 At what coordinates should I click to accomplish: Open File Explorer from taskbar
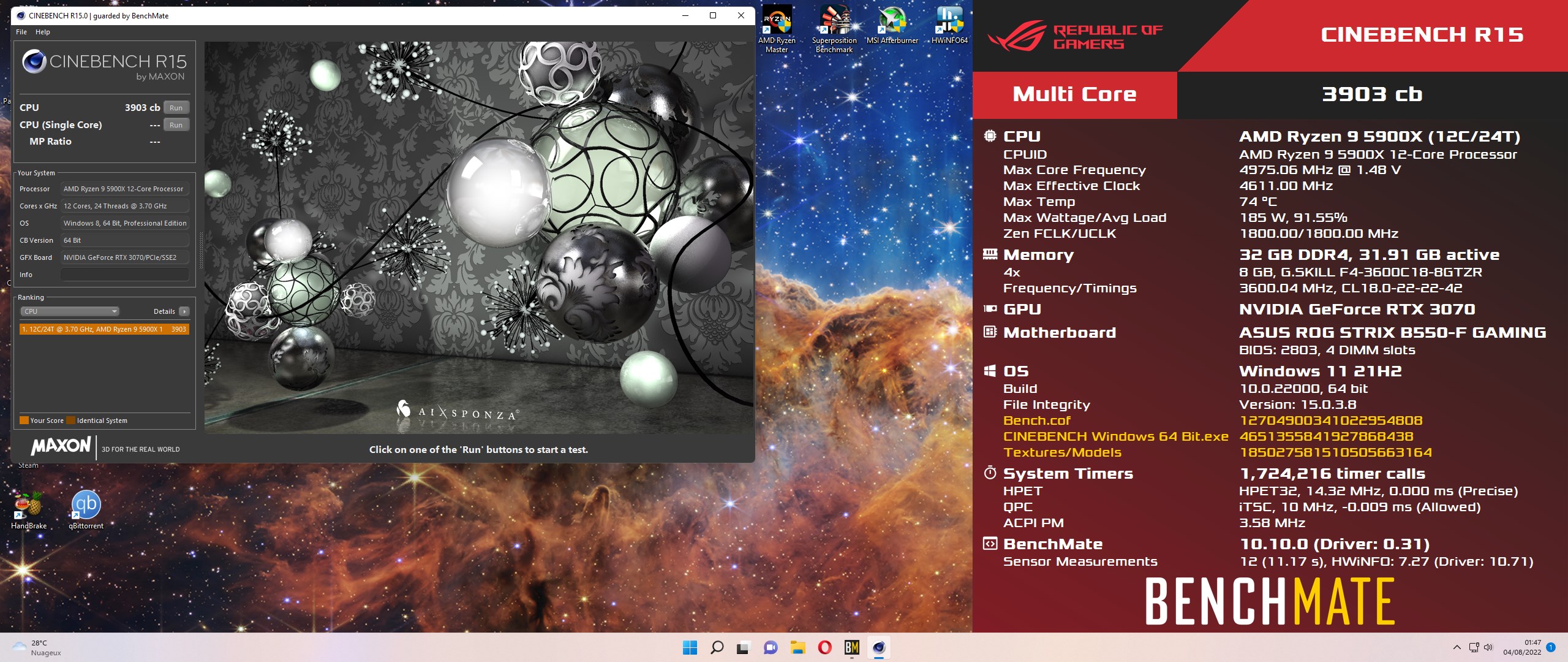(x=797, y=647)
